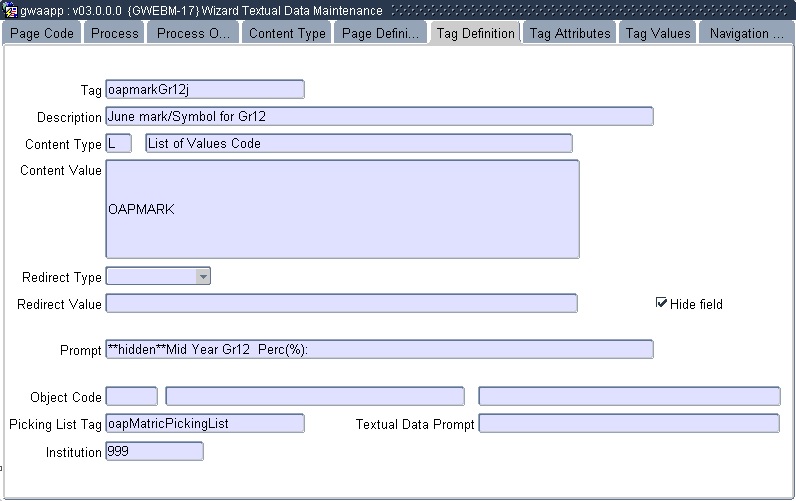
Task: Click the Textual Data Prompt field
Action: click(629, 423)
